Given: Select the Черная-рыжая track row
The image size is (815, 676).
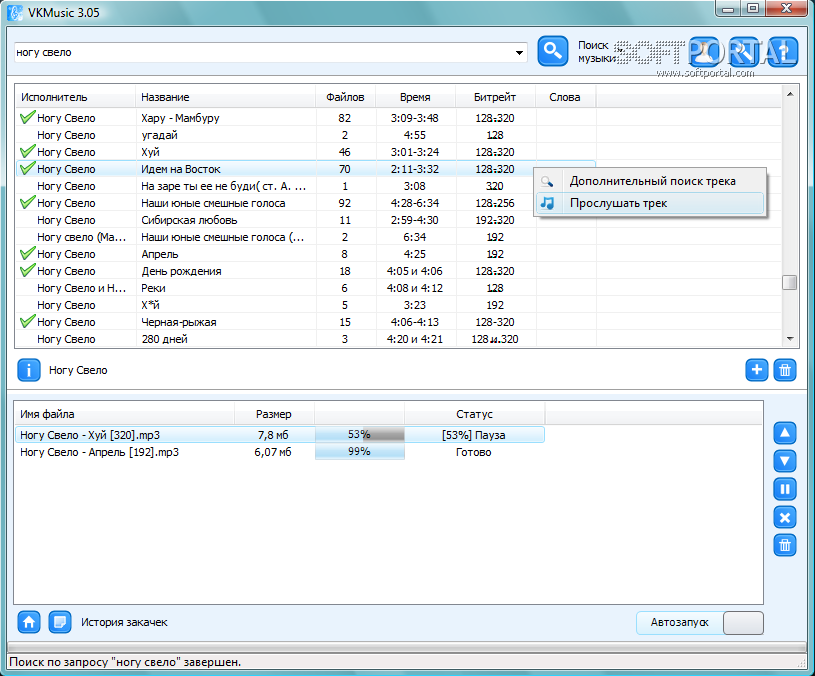Looking at the screenshot, I should point(178,322).
